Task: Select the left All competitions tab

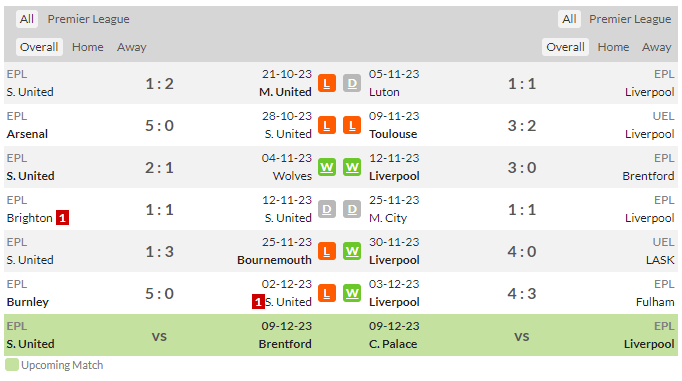Action: (27, 19)
